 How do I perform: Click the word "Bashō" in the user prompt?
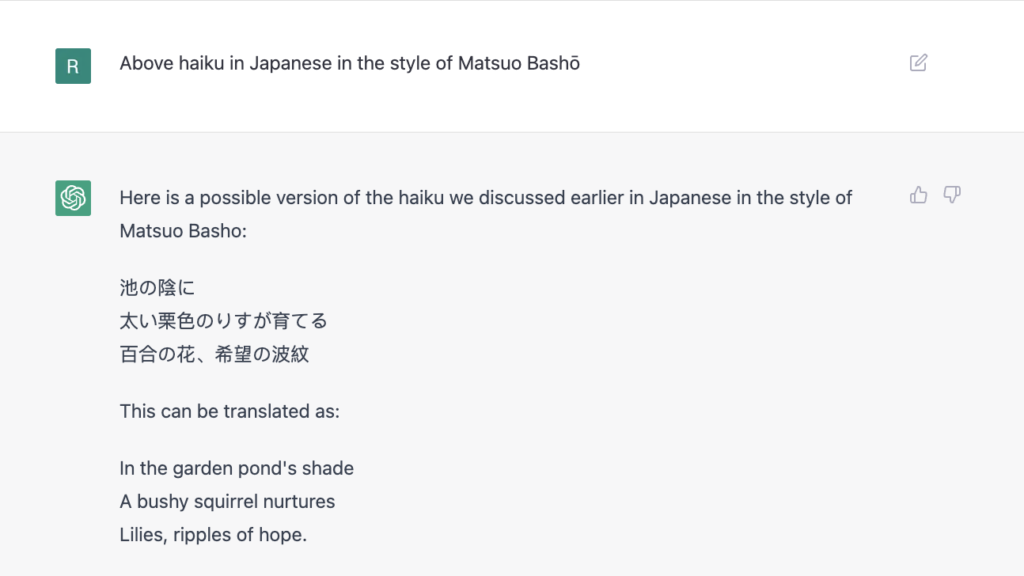[x=553, y=63]
